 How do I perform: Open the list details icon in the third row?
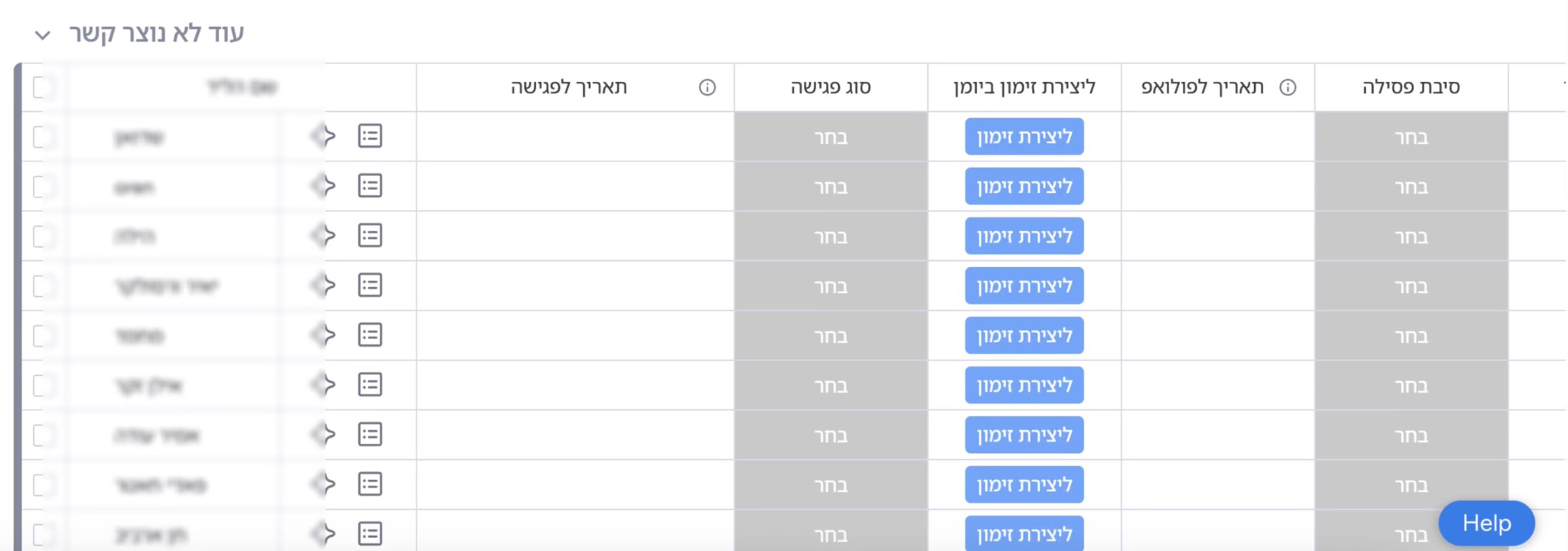coord(370,235)
